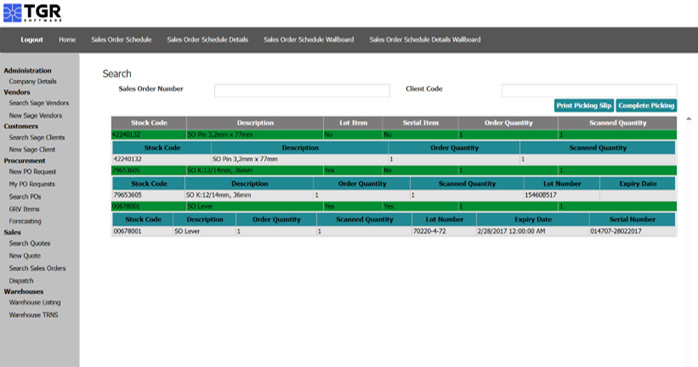Viewport: 698px width, 367px height.
Task: Click the Warehouses sidebar heading
Action: click(x=24, y=291)
